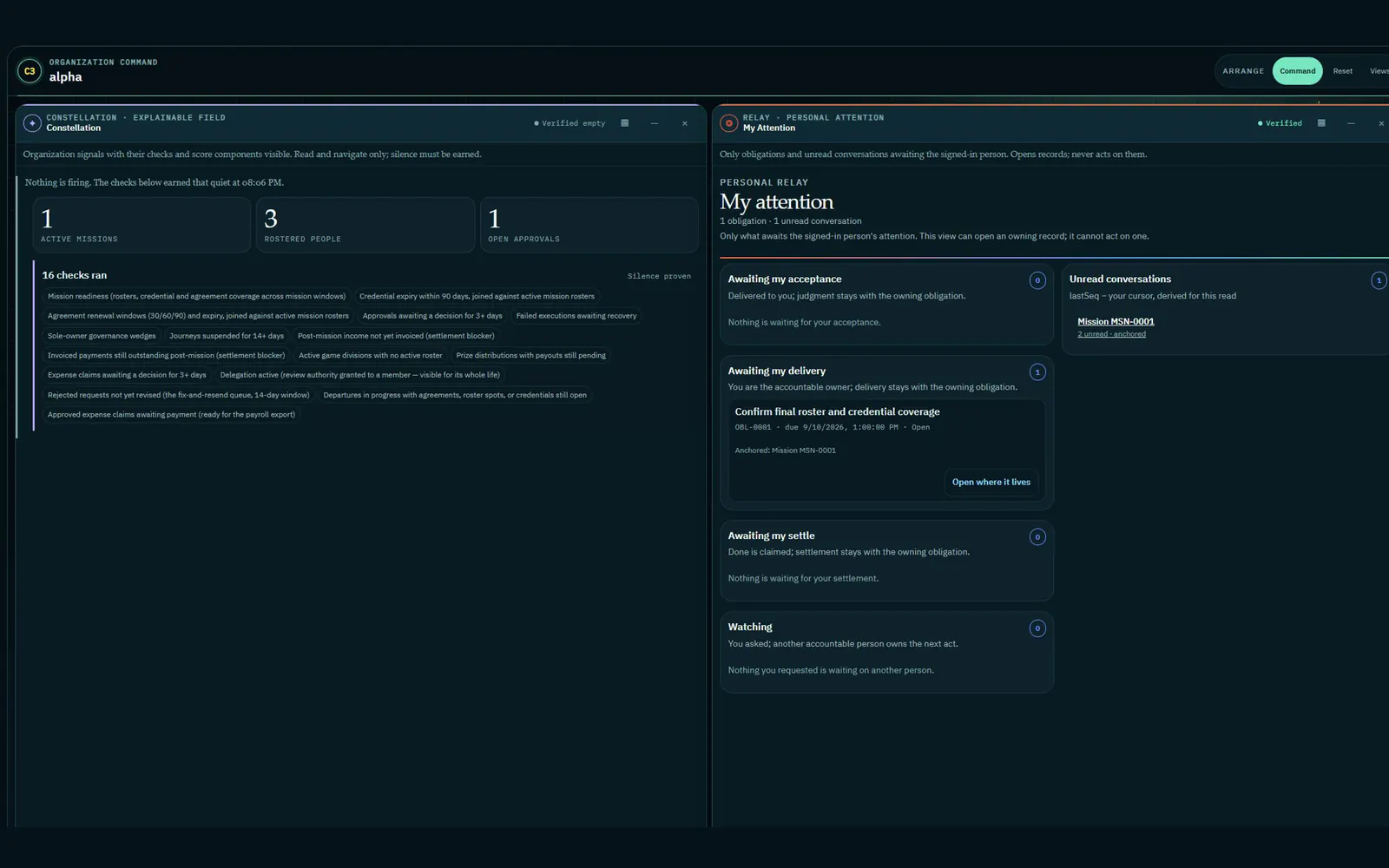Click Approvals awaiting a decision chip
Viewport: 1389px width, 868px height.
(432, 316)
